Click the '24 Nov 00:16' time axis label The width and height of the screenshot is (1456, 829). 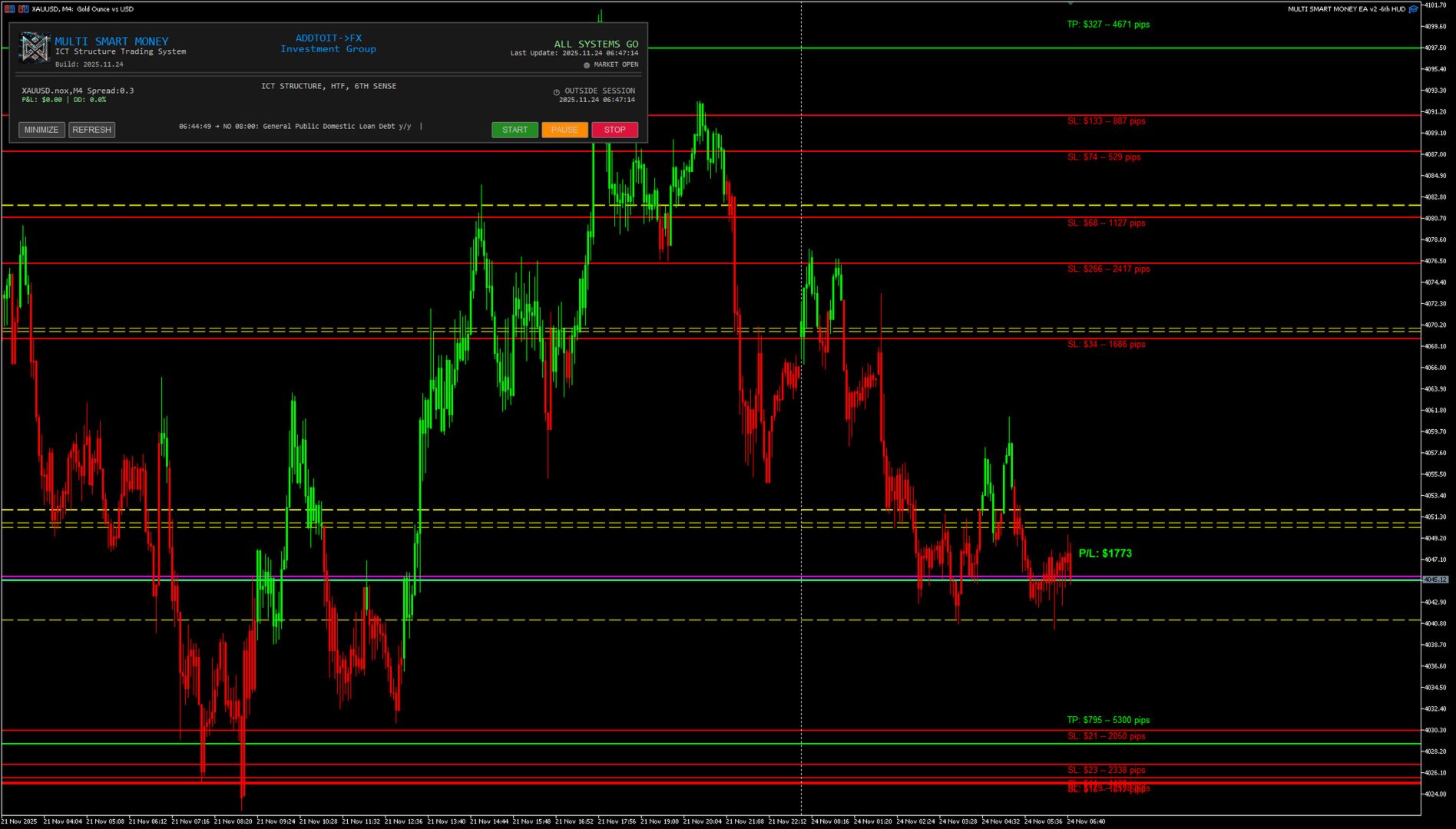830,821
